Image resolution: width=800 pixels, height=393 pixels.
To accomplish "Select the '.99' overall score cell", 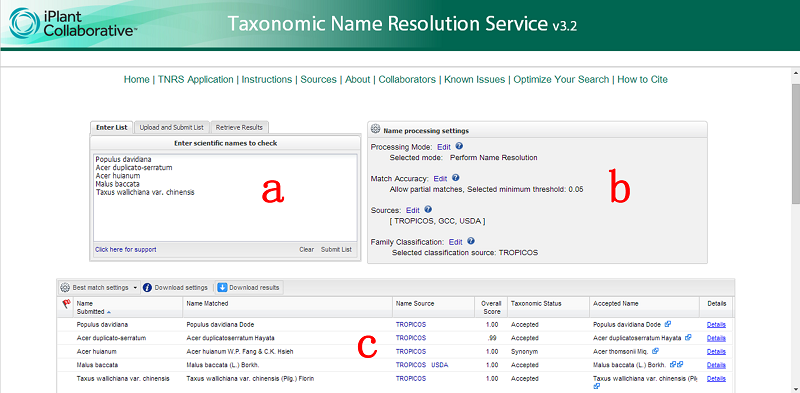I will tap(493, 338).
